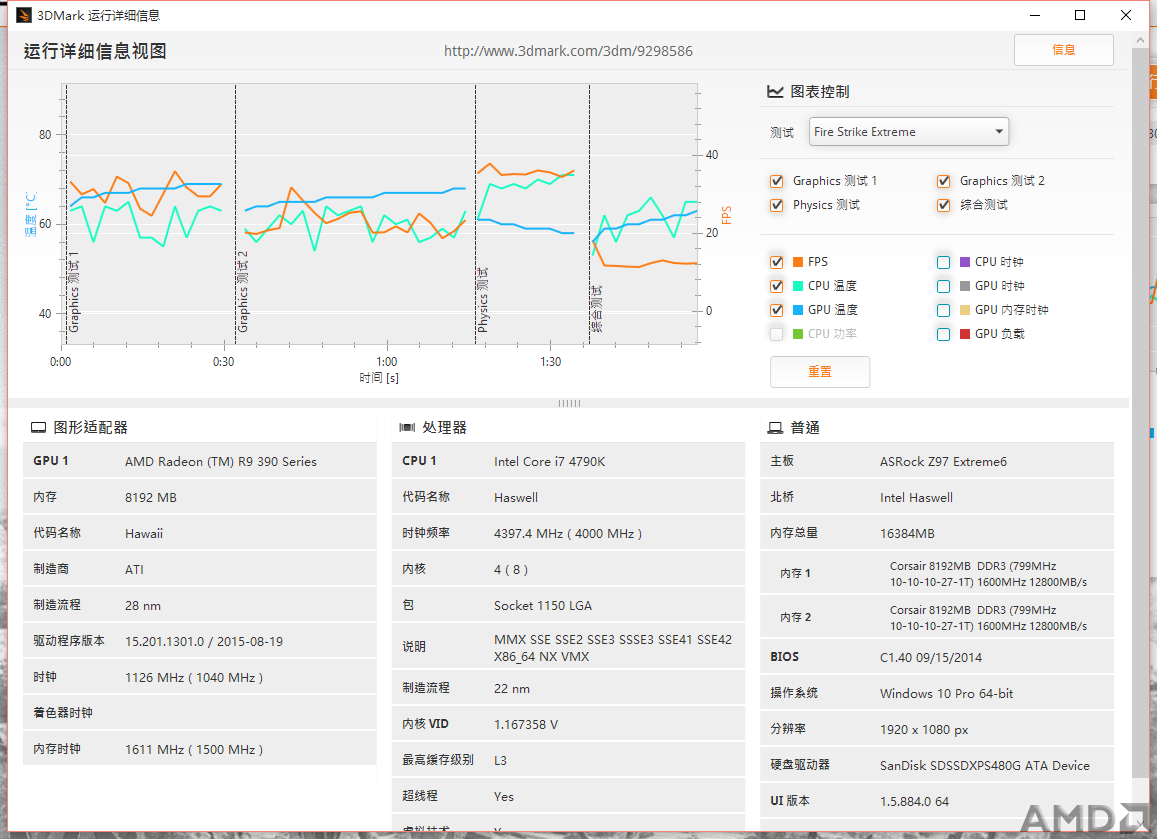Toggle the Graphics 测试 1 checkbox
The width and height of the screenshot is (1157, 839).
click(x=776, y=181)
